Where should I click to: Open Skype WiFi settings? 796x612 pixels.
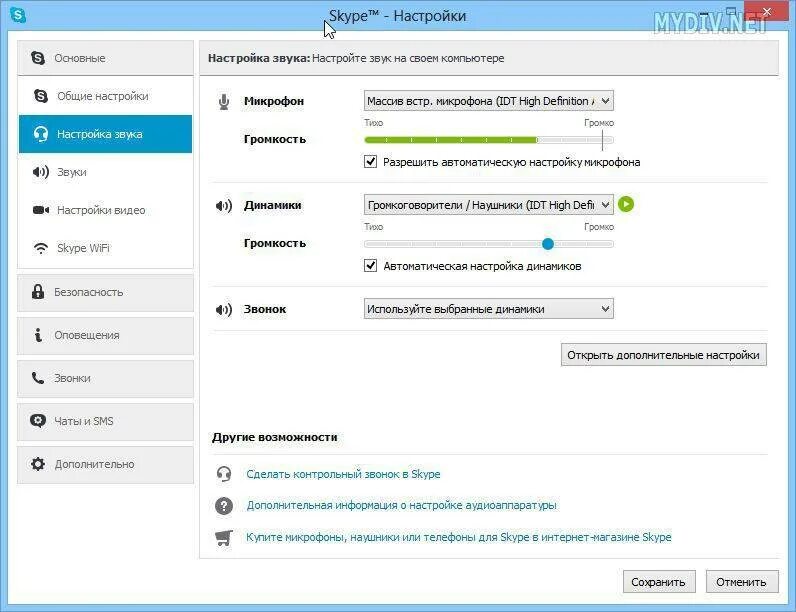pos(106,248)
